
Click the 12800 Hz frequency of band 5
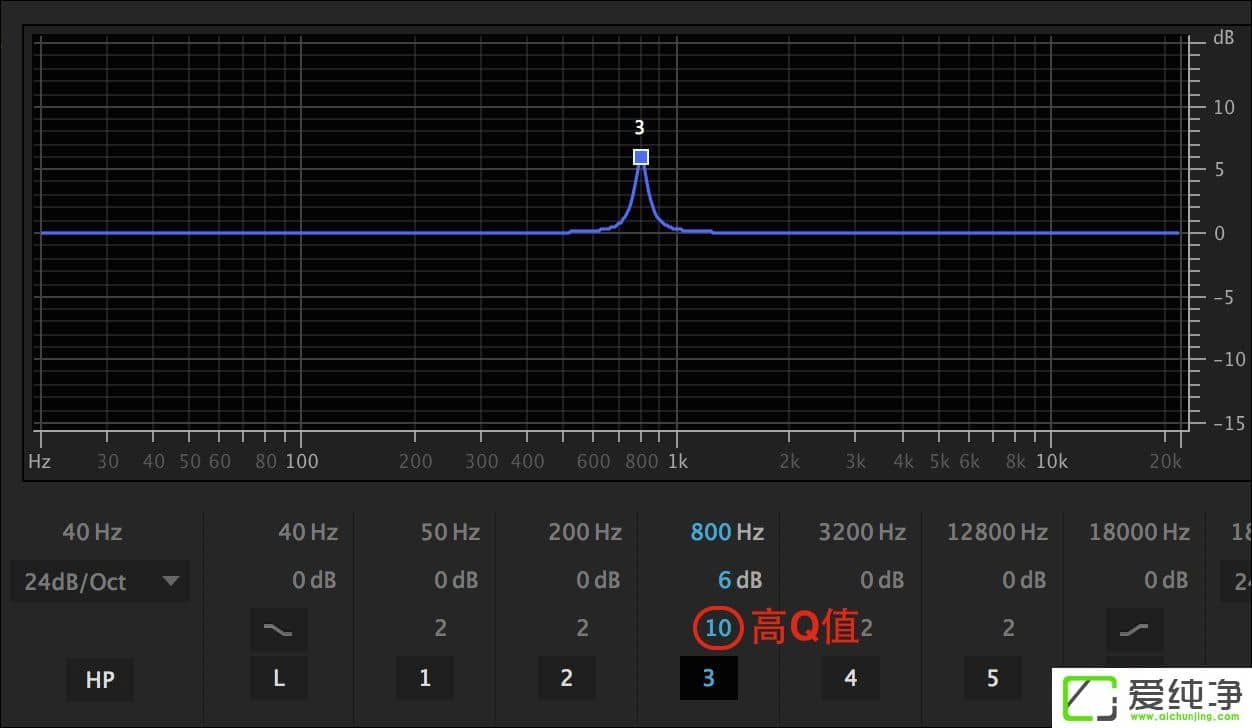tap(997, 532)
